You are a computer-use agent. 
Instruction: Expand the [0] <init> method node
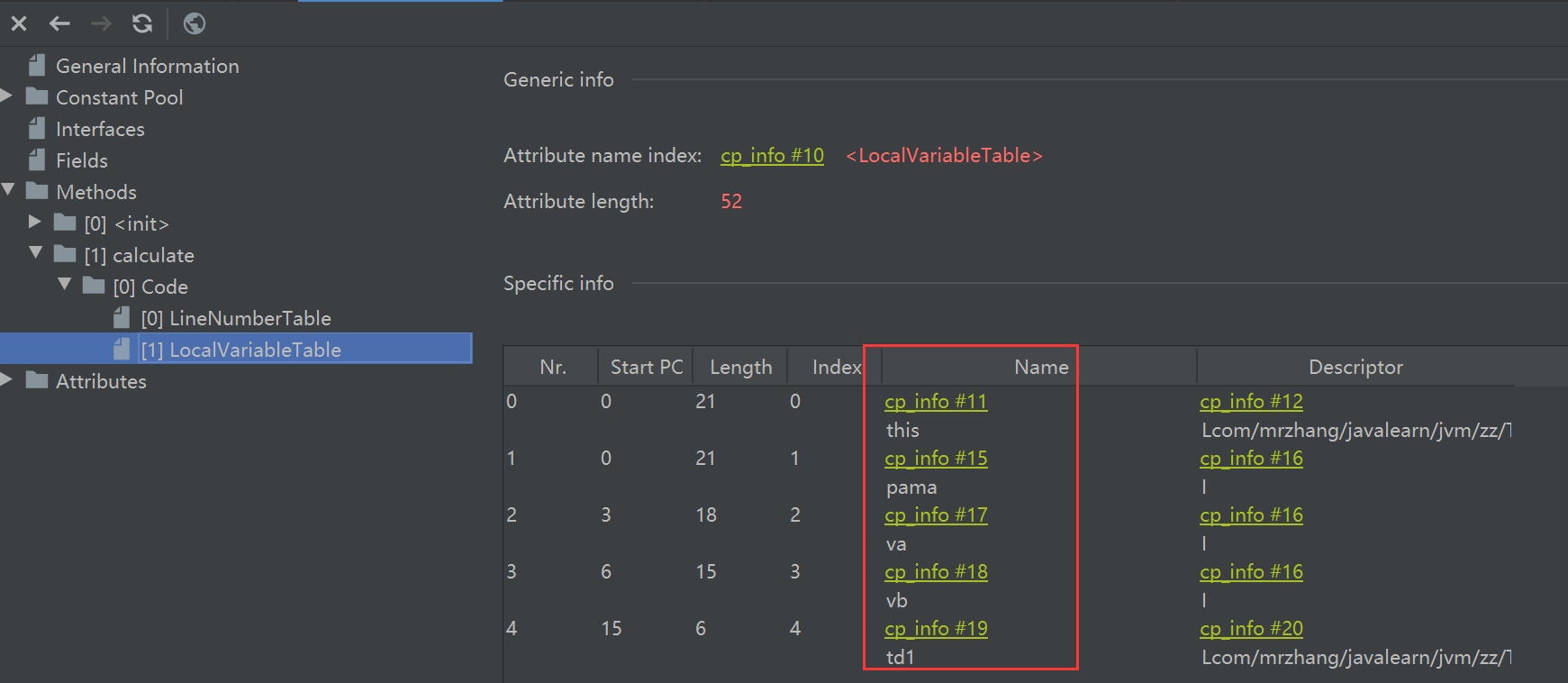click(35, 223)
